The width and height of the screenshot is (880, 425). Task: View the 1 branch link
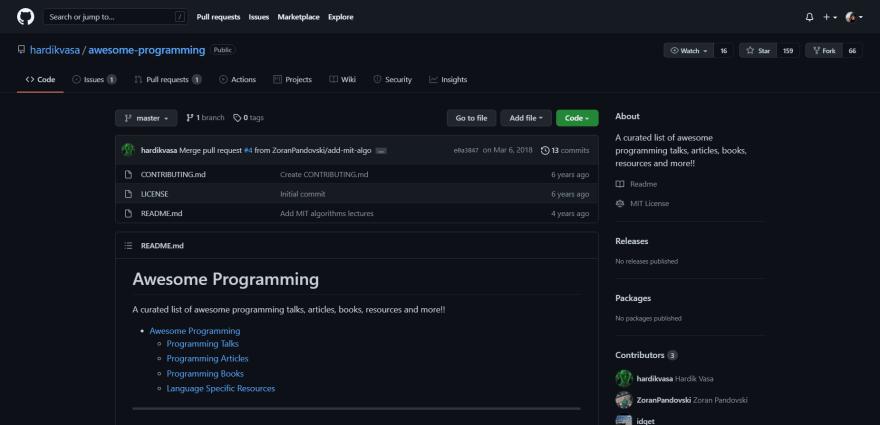click(205, 118)
